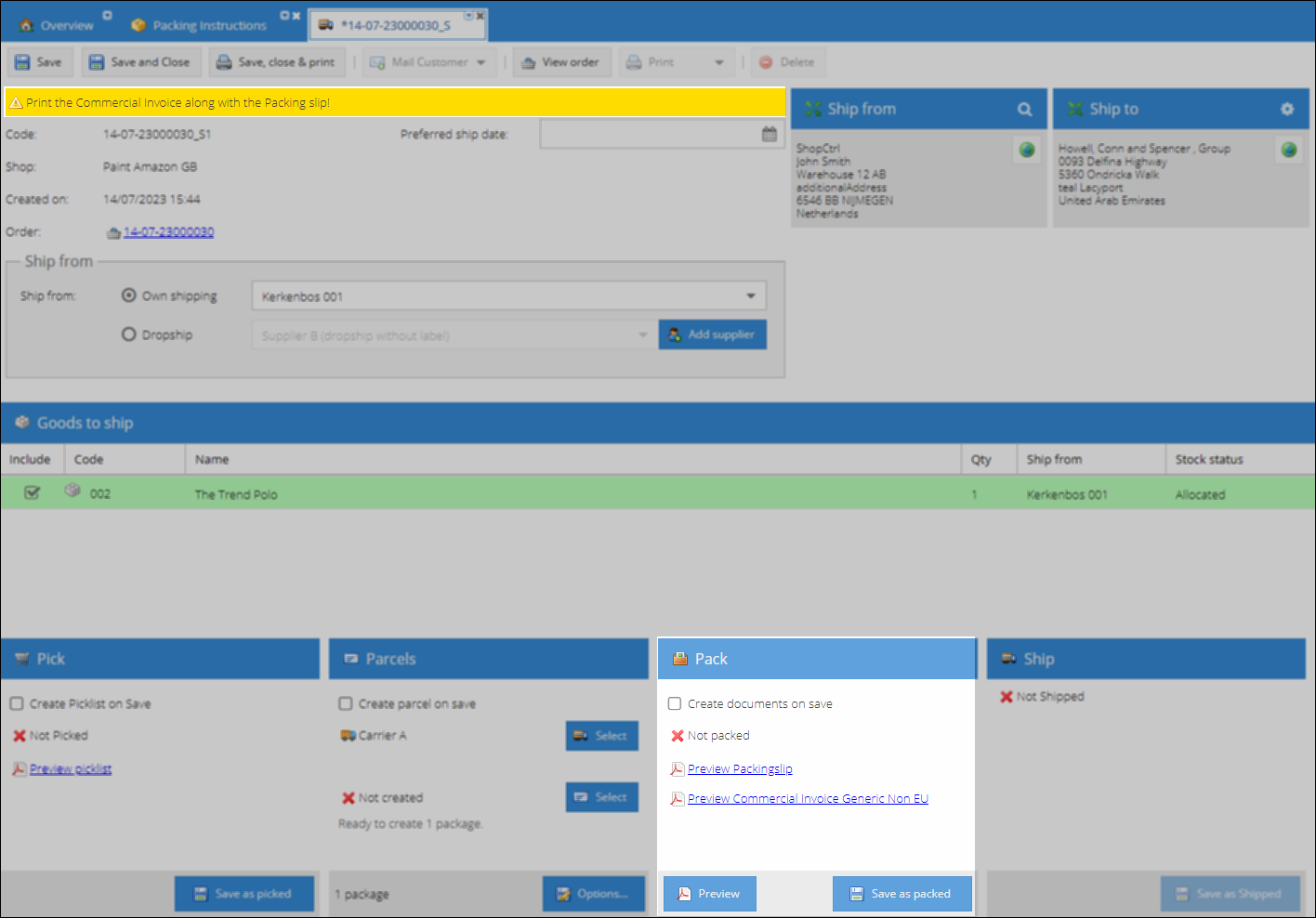Viewport: 1316px width, 918px height.
Task: Open Preview Commercial Invoice Generic Non EU link
Action: tap(808, 798)
